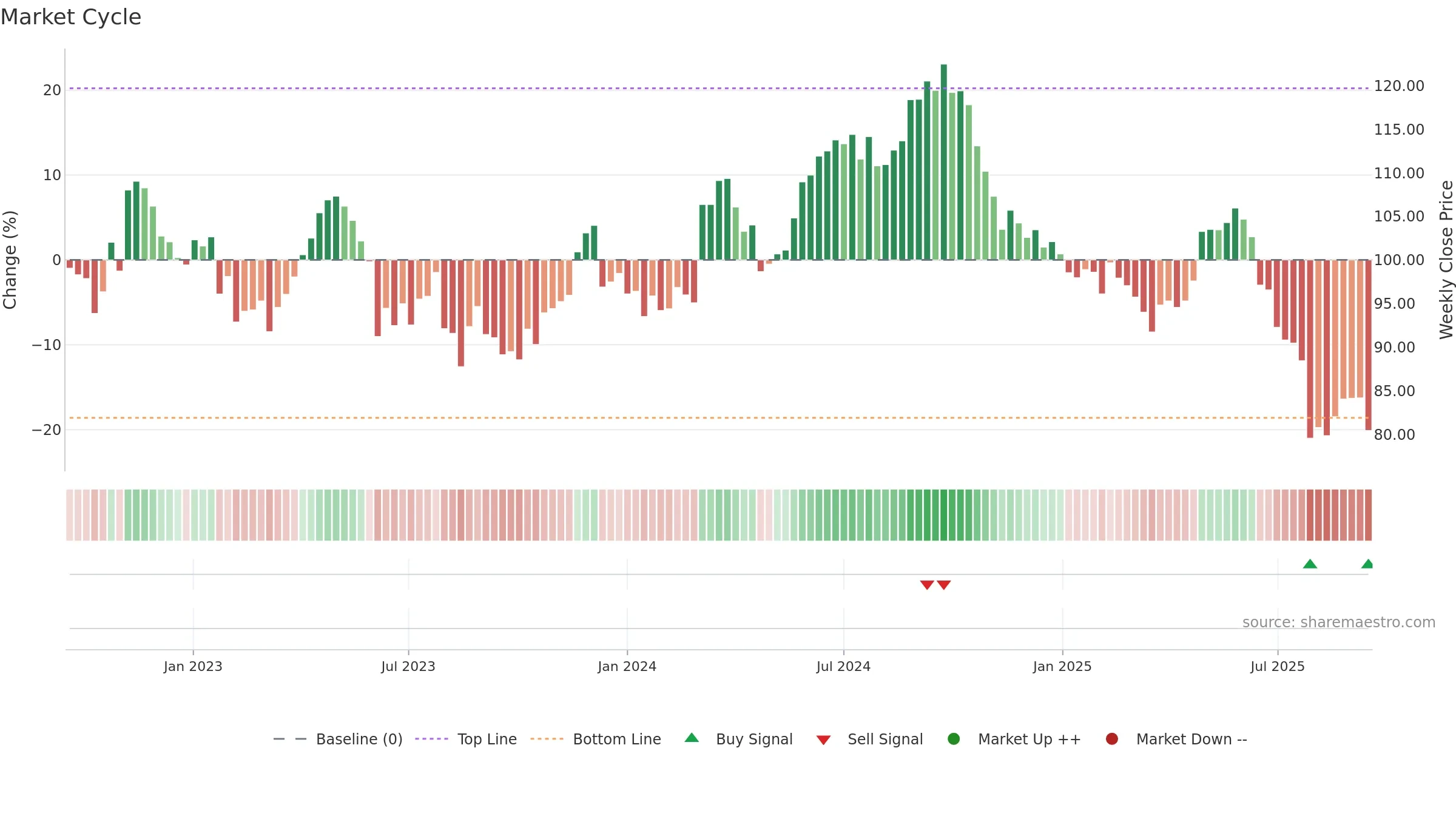Click the 90.00 price axis value
1456x819 pixels.
[1394, 348]
